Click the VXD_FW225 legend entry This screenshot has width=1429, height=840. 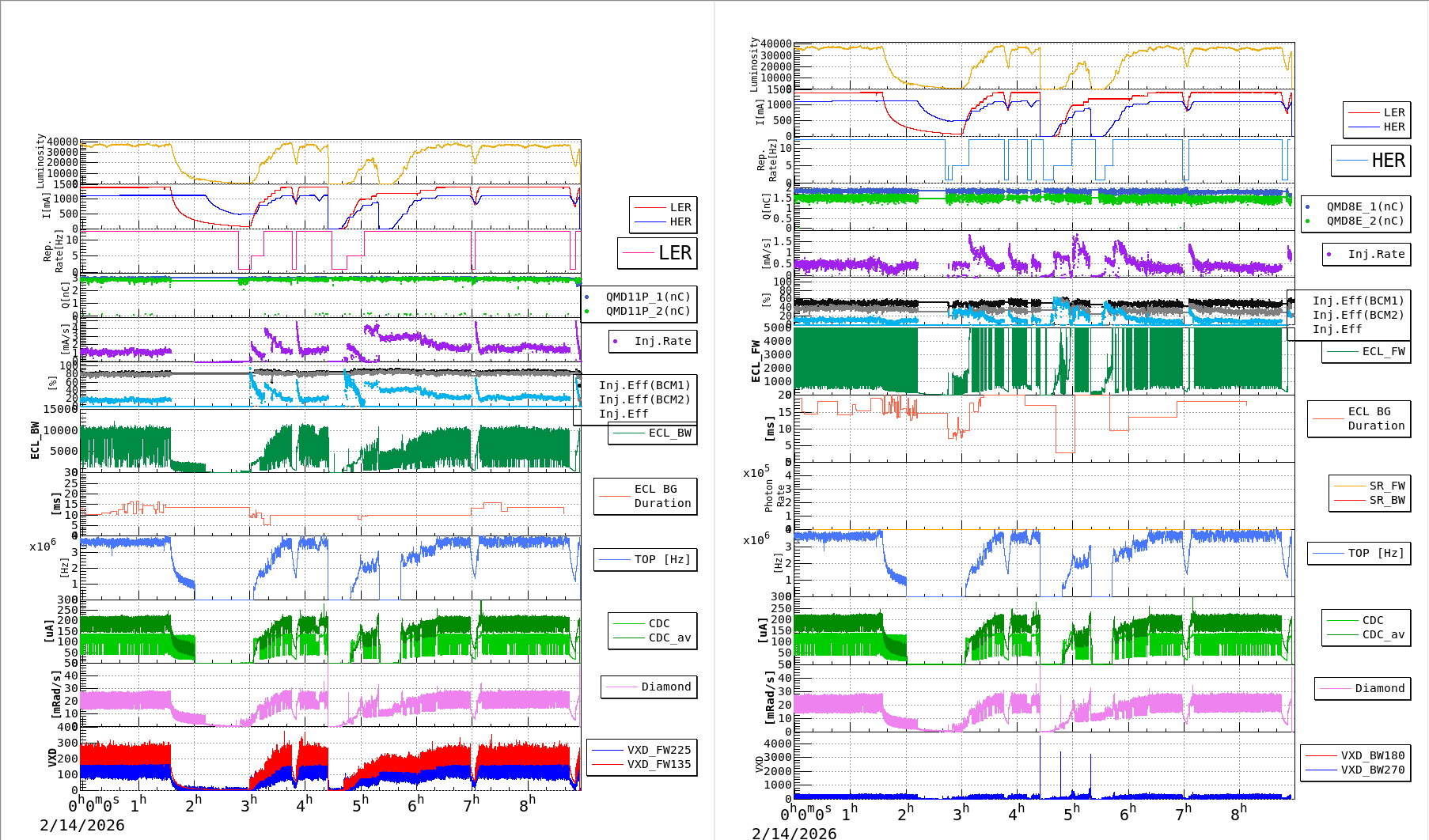pos(658,750)
